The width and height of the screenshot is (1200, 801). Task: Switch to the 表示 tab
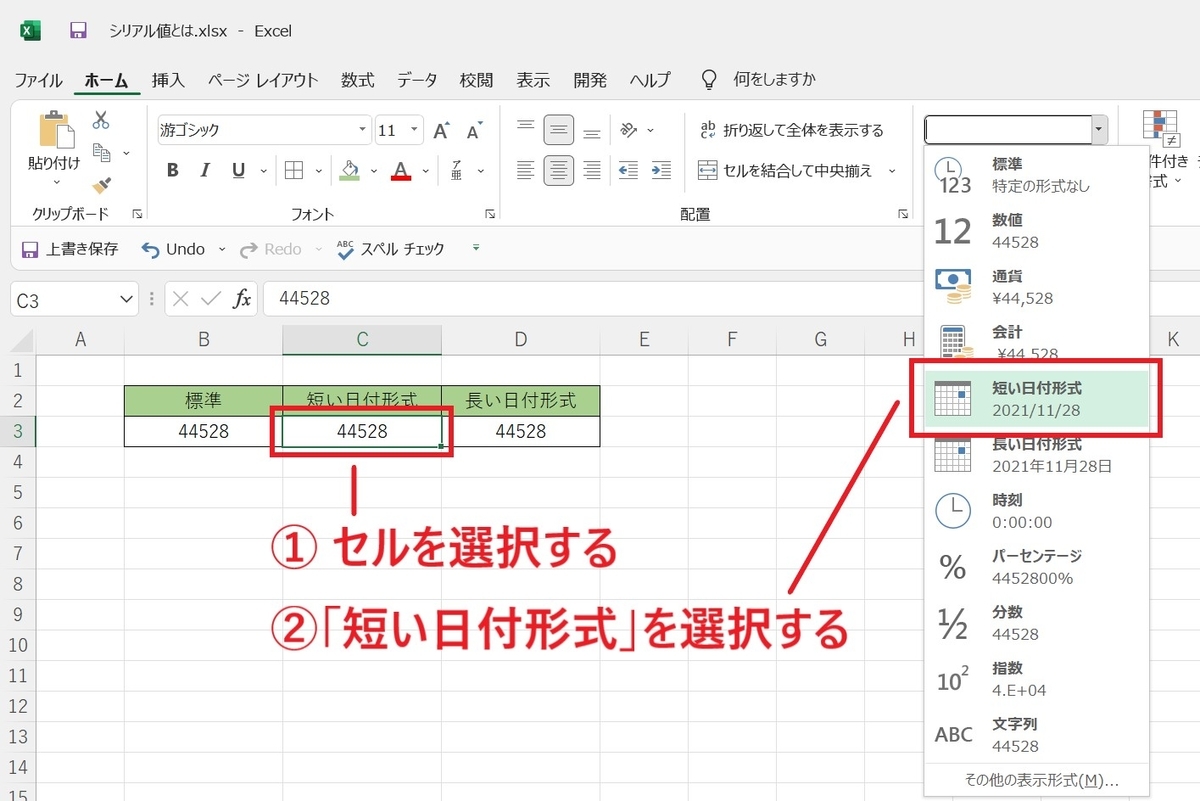pos(533,80)
